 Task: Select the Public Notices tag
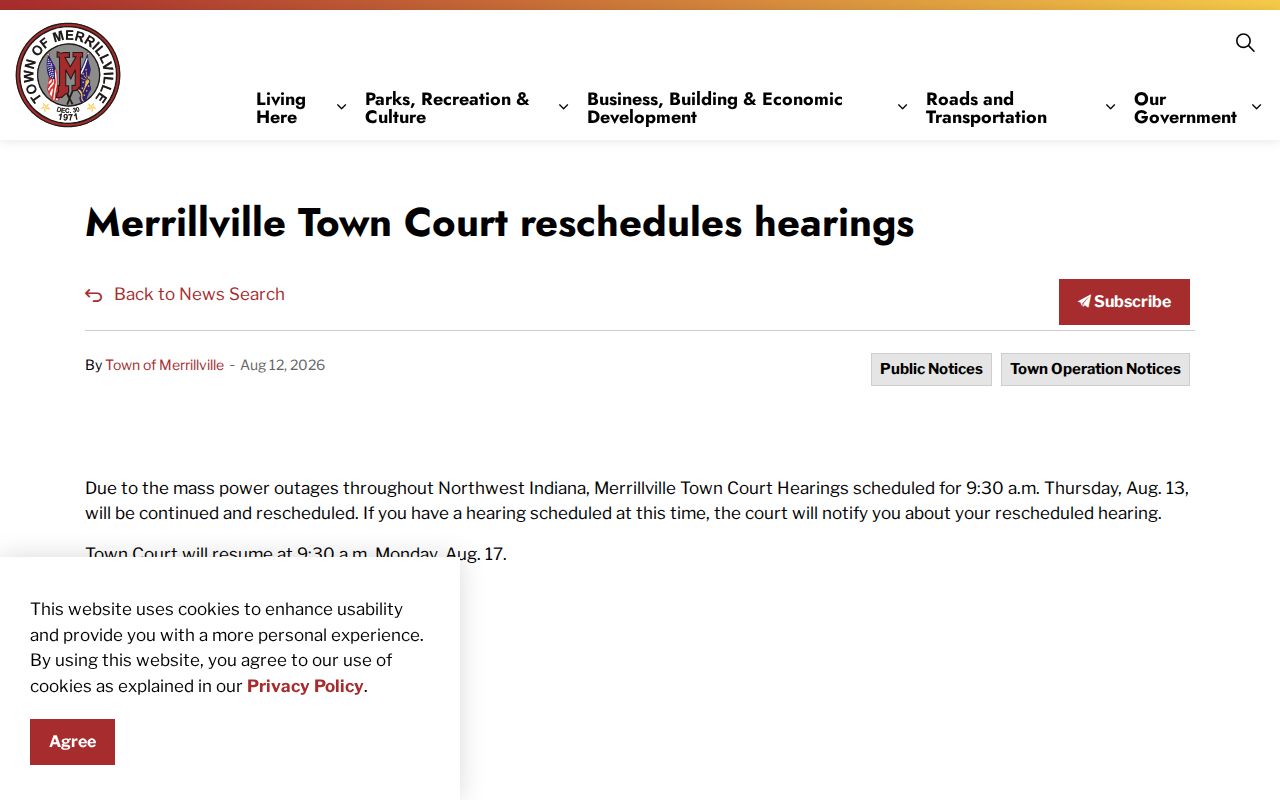pos(931,369)
